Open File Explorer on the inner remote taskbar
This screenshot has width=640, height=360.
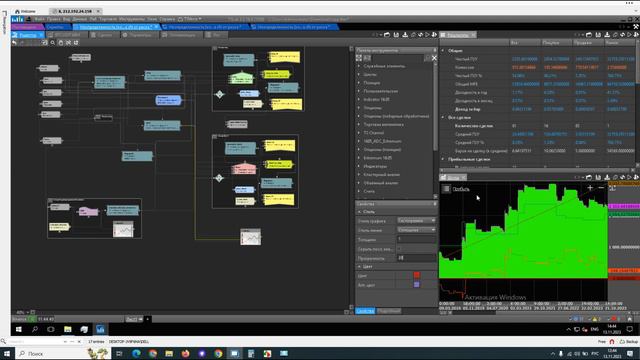pos(68,329)
